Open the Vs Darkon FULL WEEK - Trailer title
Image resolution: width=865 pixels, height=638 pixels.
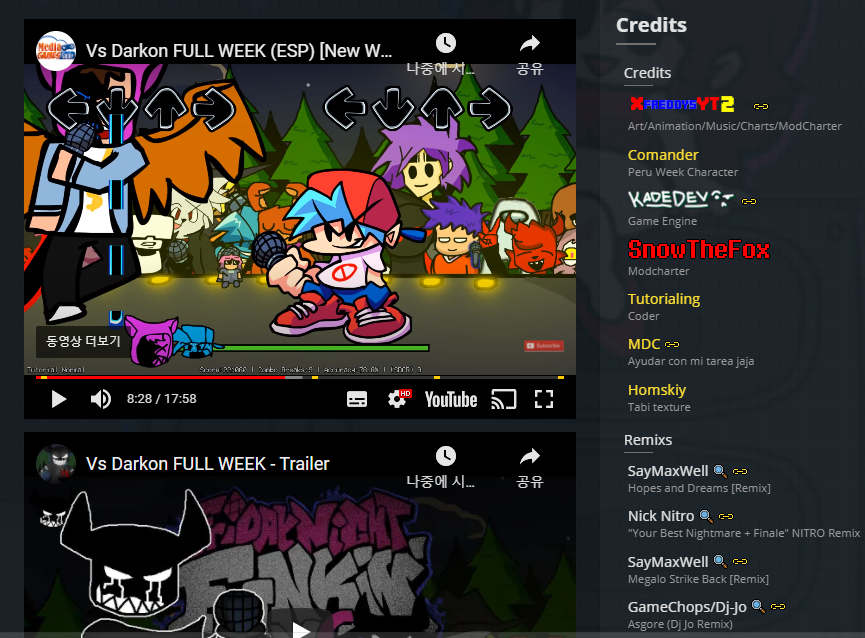[207, 464]
